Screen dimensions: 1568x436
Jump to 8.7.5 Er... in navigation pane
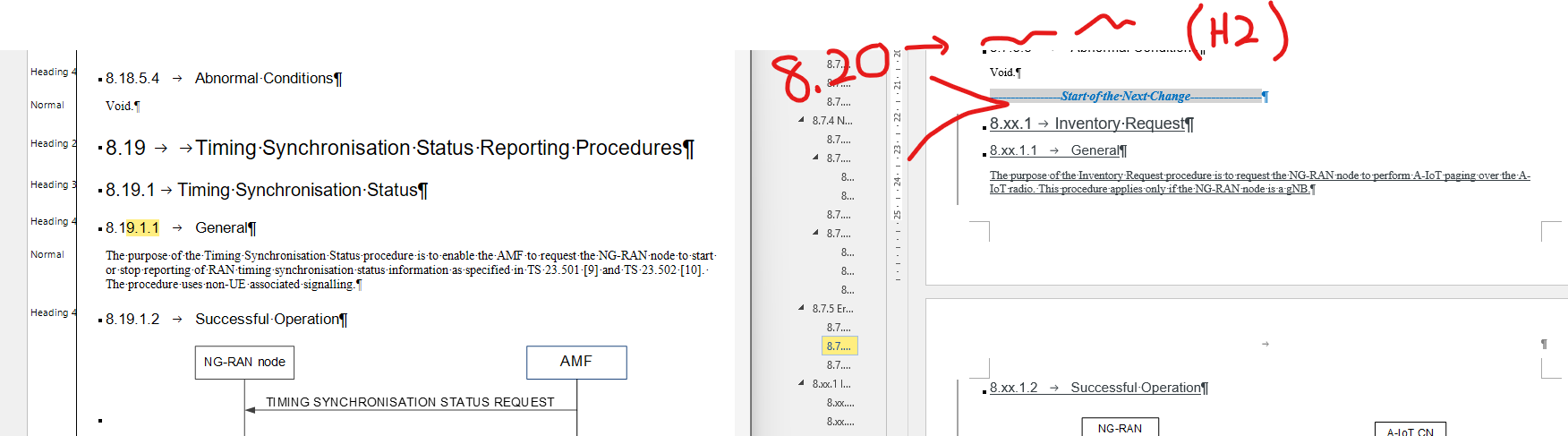tap(833, 309)
